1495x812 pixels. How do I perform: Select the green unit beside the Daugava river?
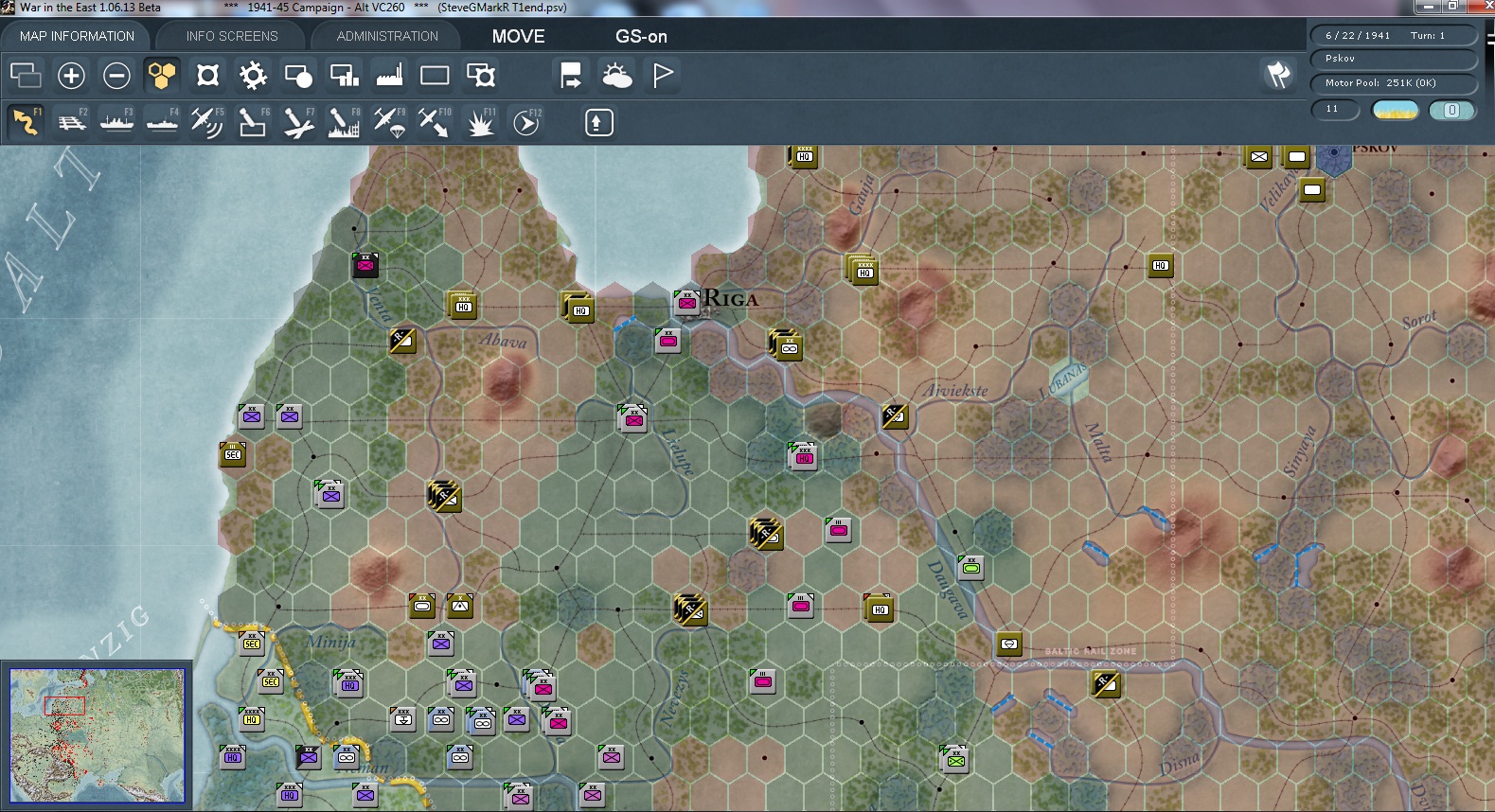(x=970, y=568)
